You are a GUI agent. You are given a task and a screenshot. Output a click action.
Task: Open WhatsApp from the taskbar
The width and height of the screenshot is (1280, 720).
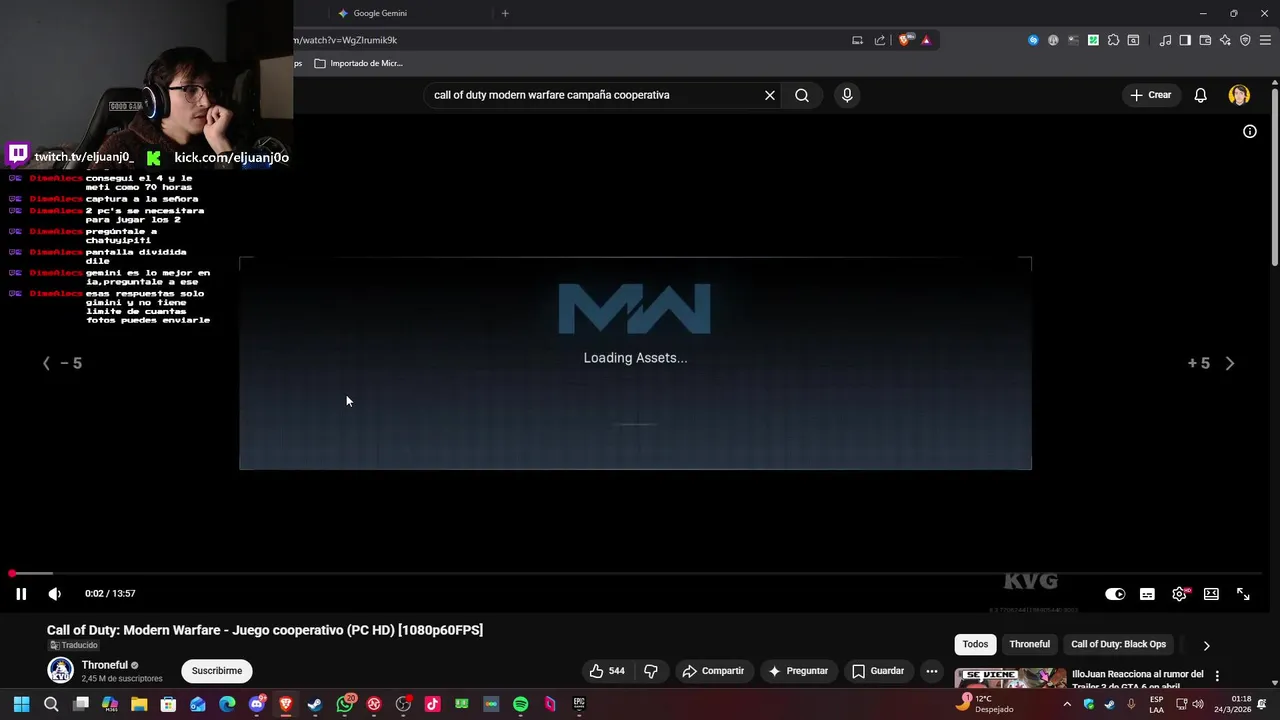coord(345,704)
